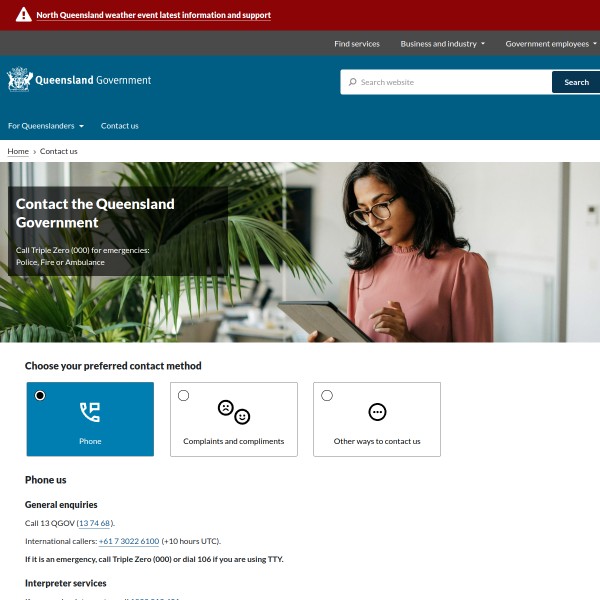The height and width of the screenshot is (600, 600).
Task: Open Find services in top menu
Action: coord(357,44)
